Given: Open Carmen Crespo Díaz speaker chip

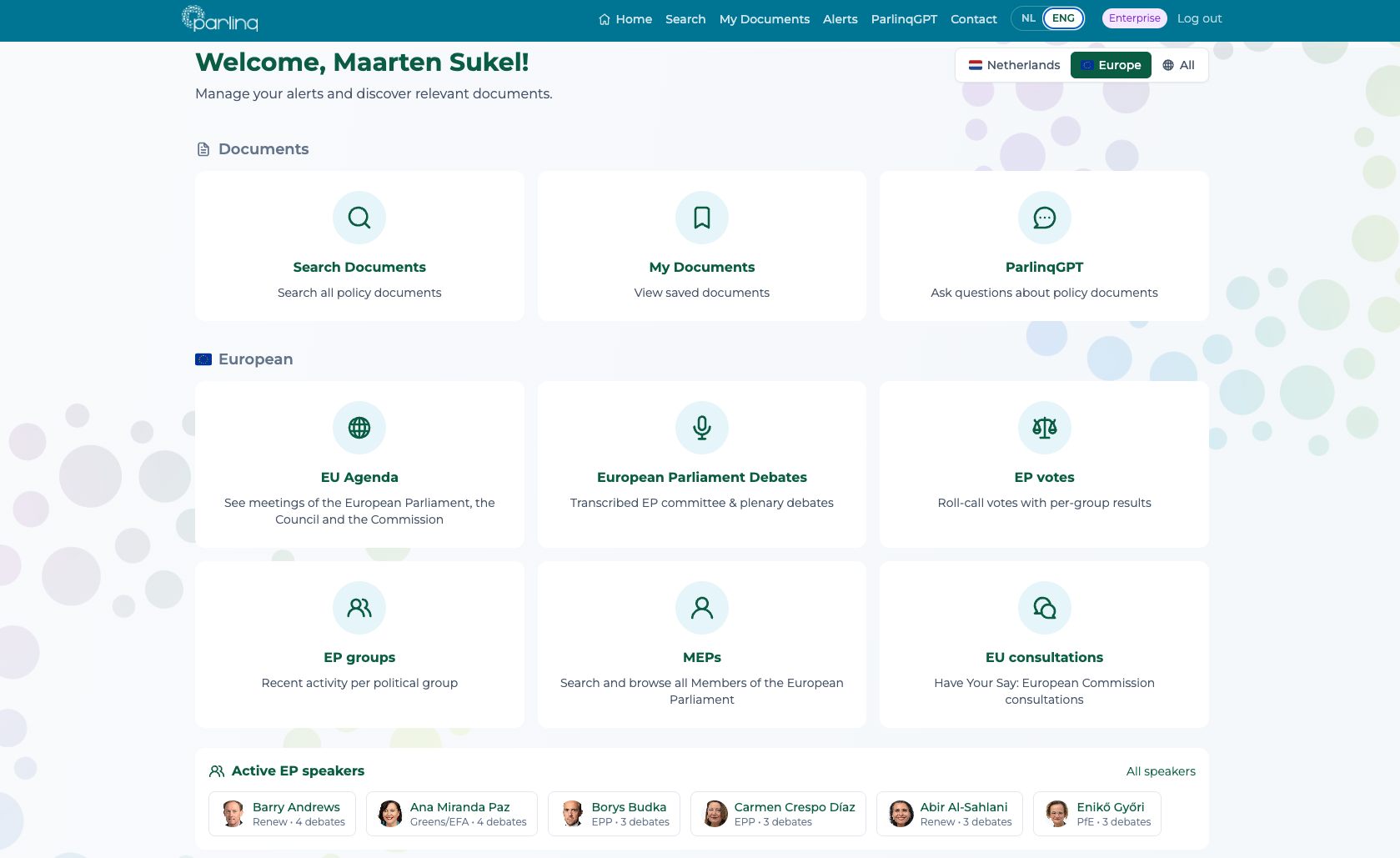Looking at the screenshot, I should pos(778,814).
